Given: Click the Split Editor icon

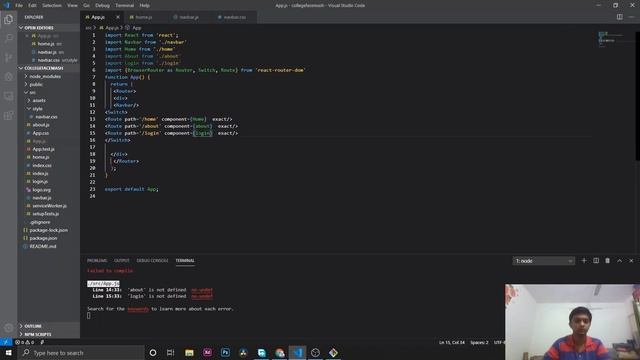Looking at the screenshot, I should tap(620, 17).
